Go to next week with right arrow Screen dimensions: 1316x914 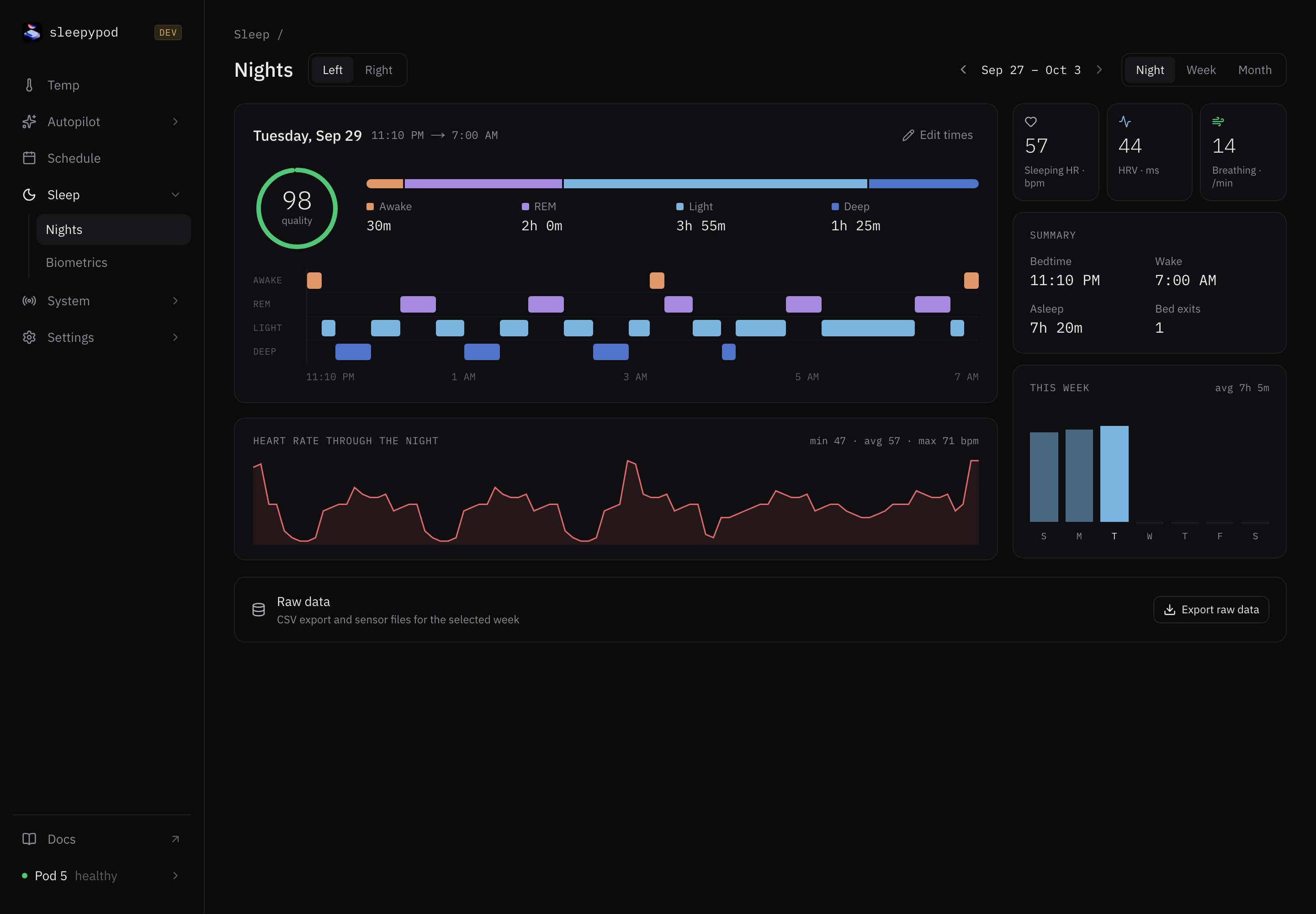click(x=1099, y=70)
